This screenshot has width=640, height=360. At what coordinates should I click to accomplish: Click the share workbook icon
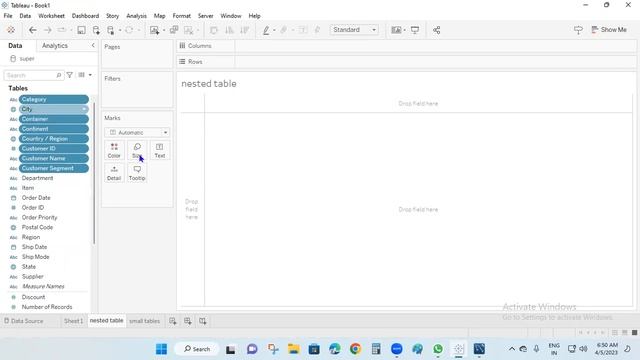436,30
